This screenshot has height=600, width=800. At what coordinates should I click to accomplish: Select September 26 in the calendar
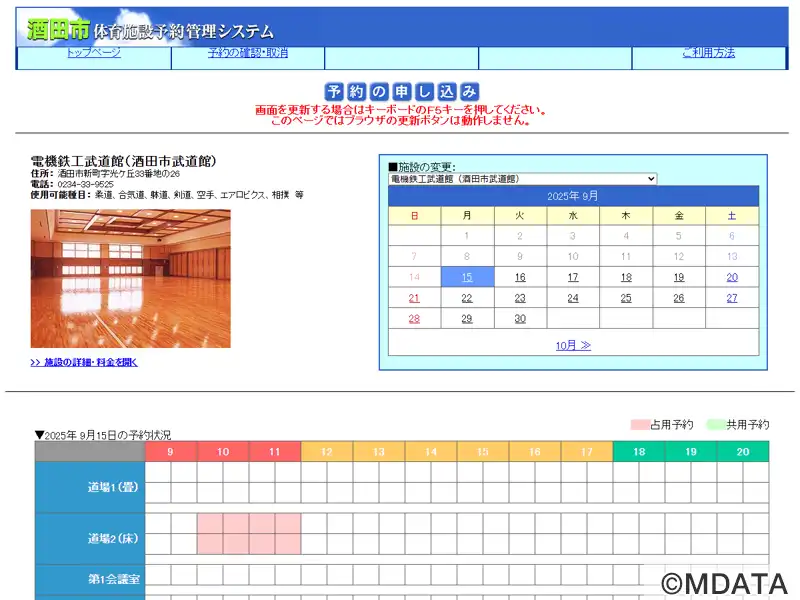point(679,298)
